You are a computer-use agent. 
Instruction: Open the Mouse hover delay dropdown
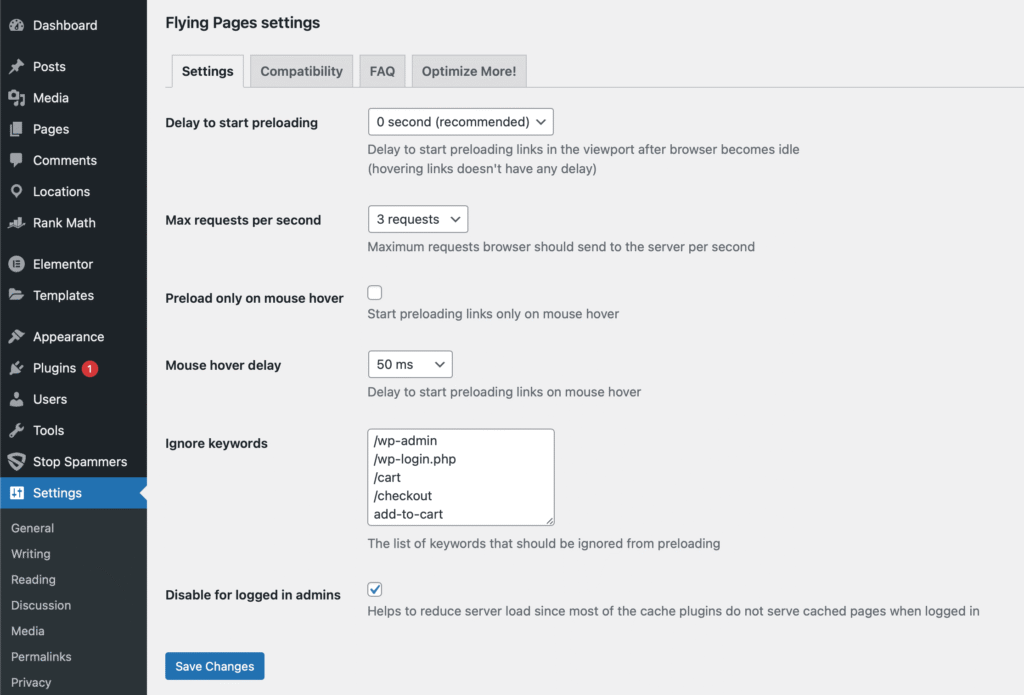[410, 364]
